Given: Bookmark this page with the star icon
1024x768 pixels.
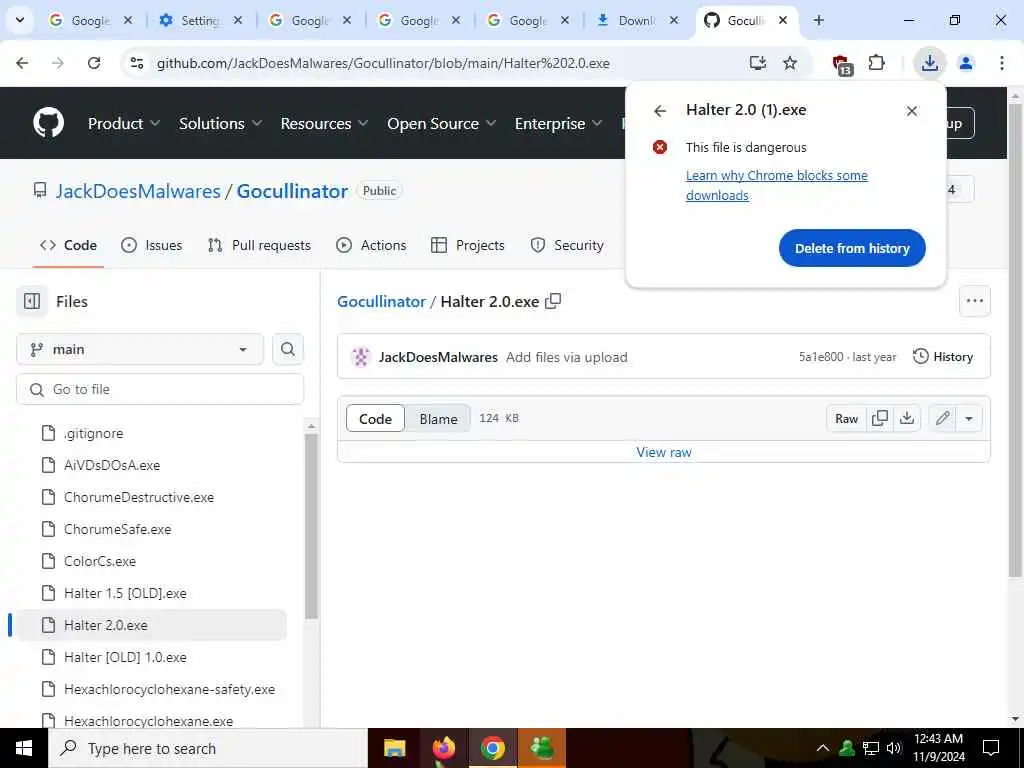Looking at the screenshot, I should pyautogui.click(x=790, y=63).
